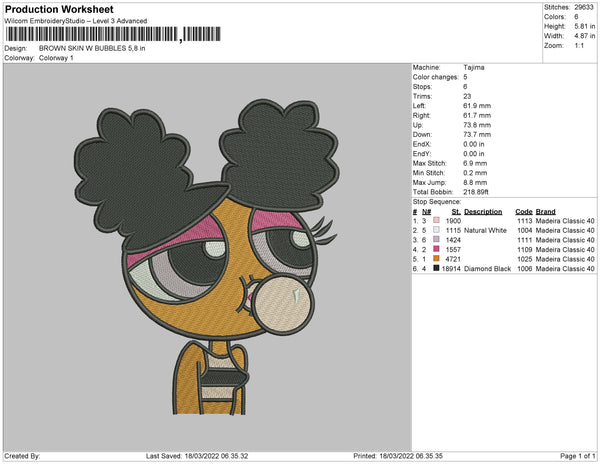Screen dimensions: 600x464
Task: Select the pink 1900 thread color swatch
Action: [x=436, y=221]
